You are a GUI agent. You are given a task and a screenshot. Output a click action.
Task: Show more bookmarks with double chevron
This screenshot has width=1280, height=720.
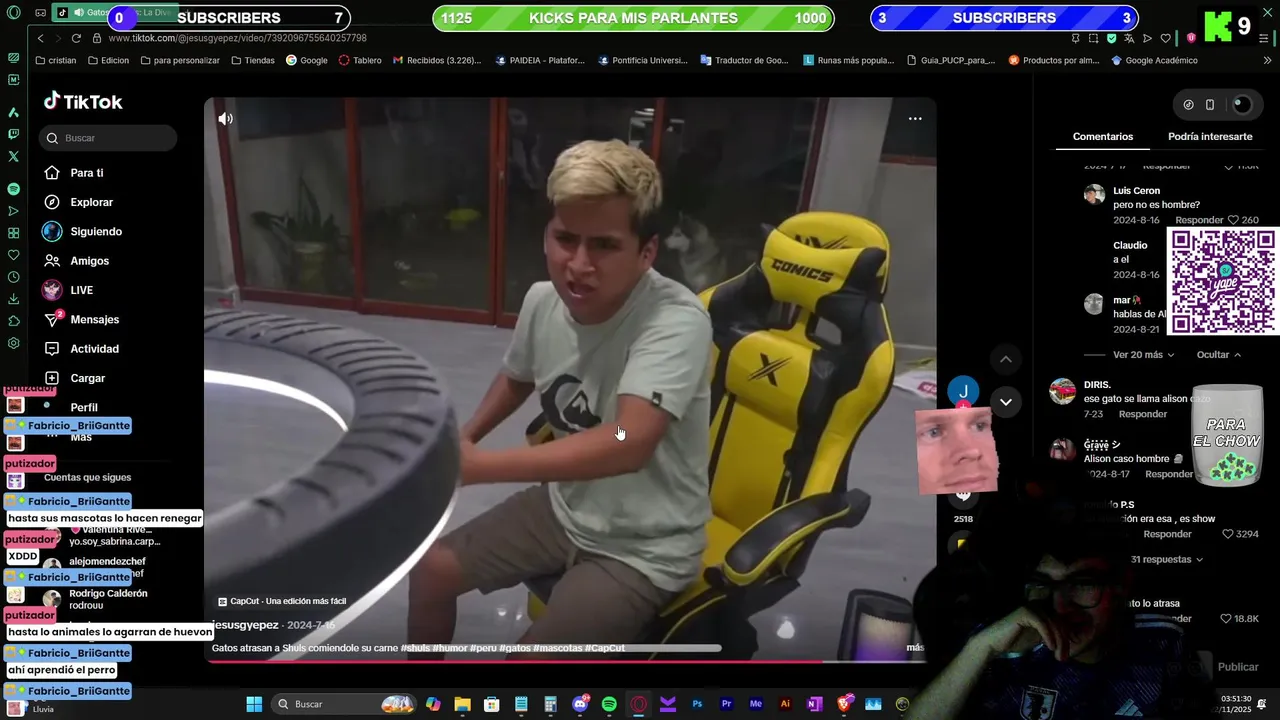pyautogui.click(x=1268, y=60)
